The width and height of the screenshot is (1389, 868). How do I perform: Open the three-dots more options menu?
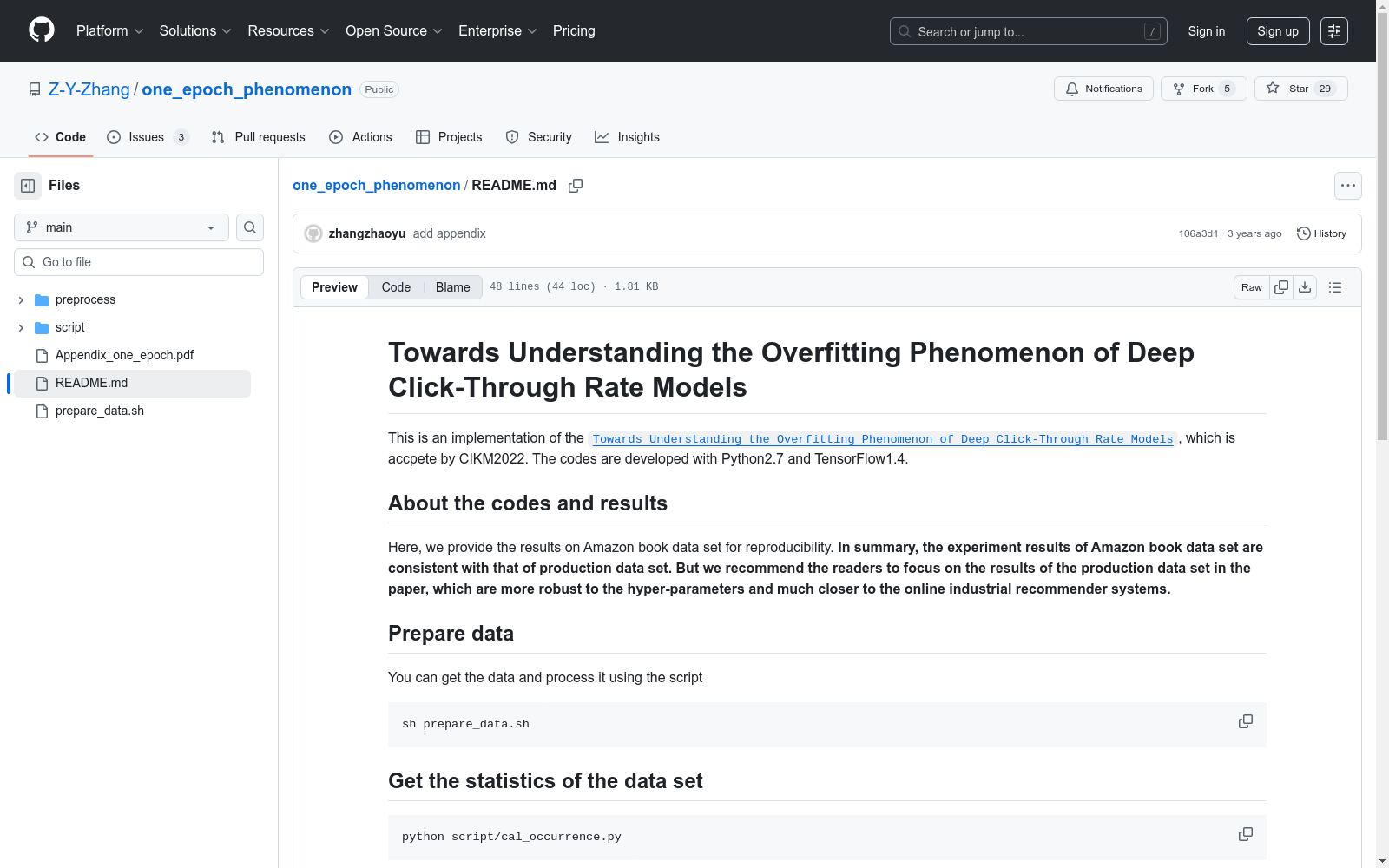[1347, 186]
